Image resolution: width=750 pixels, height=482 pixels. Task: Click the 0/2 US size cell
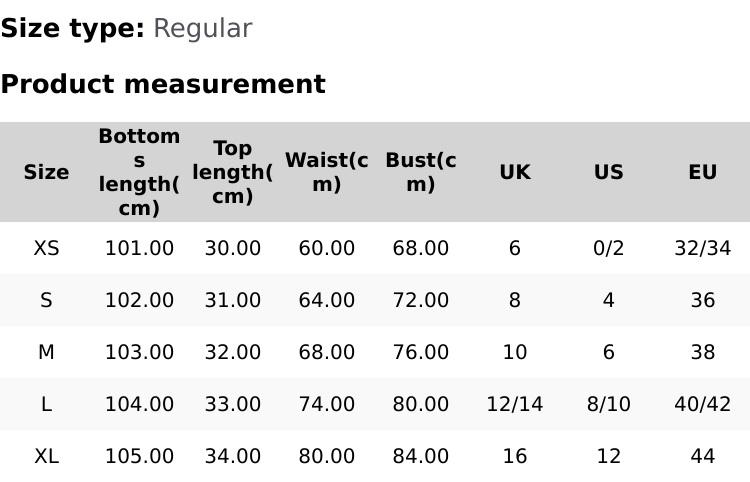coord(608,248)
